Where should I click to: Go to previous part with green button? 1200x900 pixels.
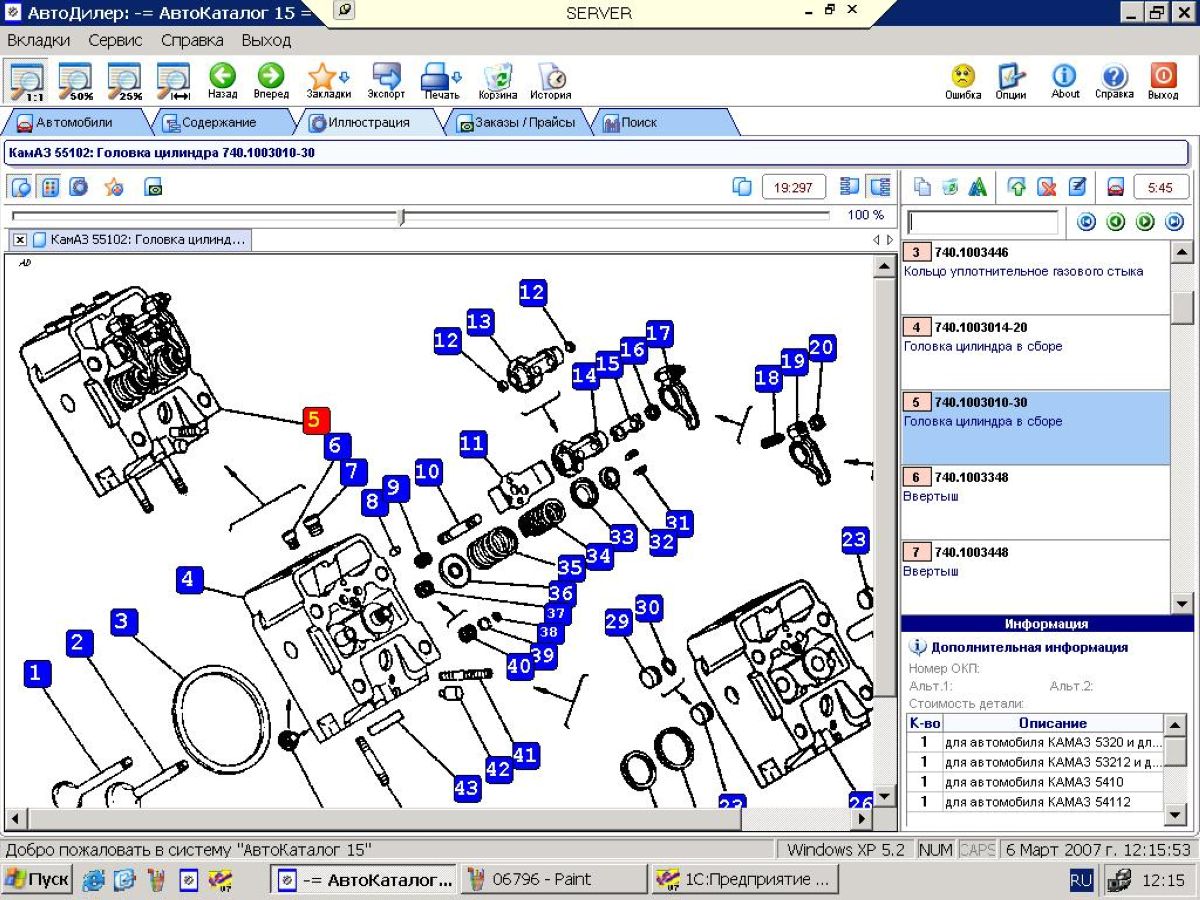click(1116, 222)
